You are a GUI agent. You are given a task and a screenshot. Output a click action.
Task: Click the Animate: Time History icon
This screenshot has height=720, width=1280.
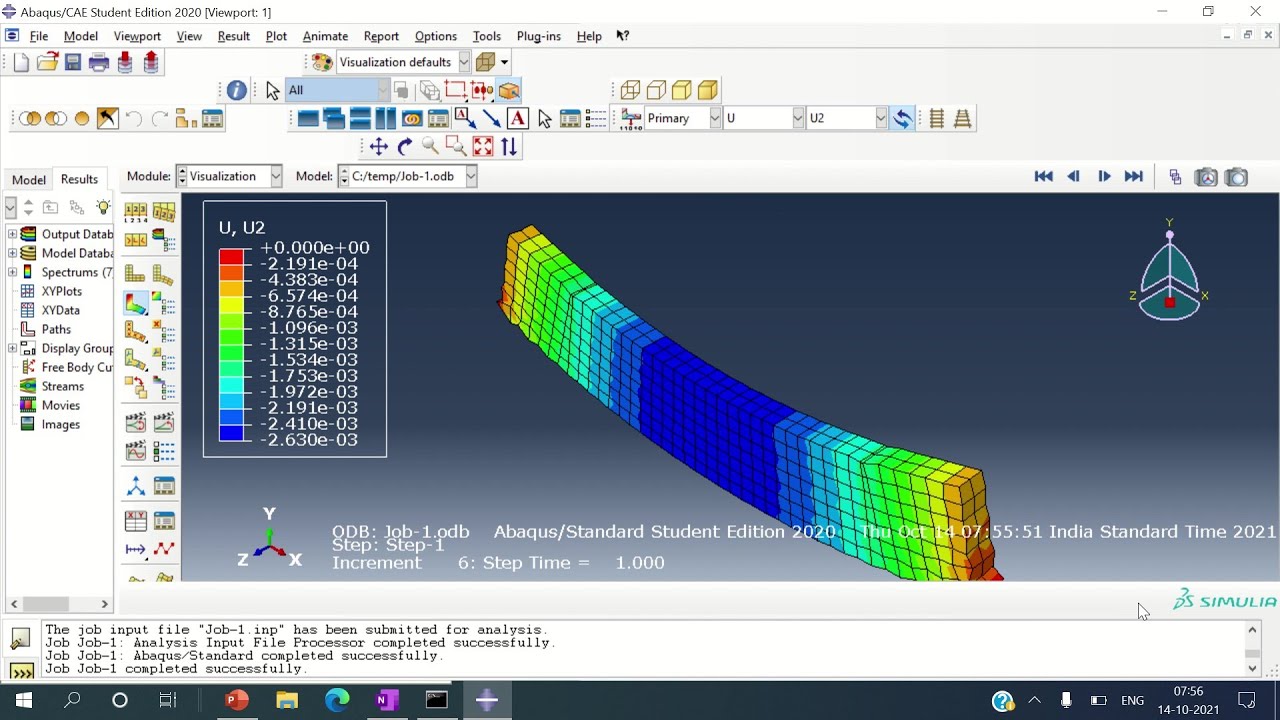(164, 423)
